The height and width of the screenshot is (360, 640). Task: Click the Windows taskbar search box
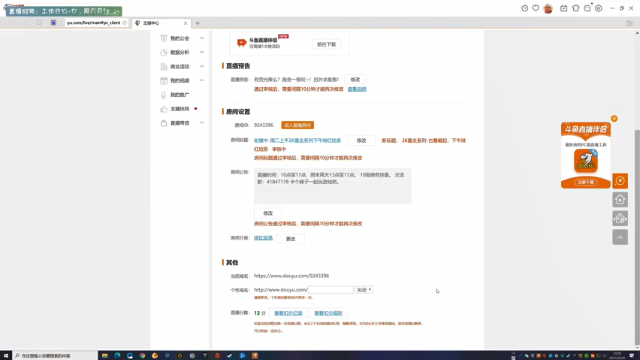(55, 356)
